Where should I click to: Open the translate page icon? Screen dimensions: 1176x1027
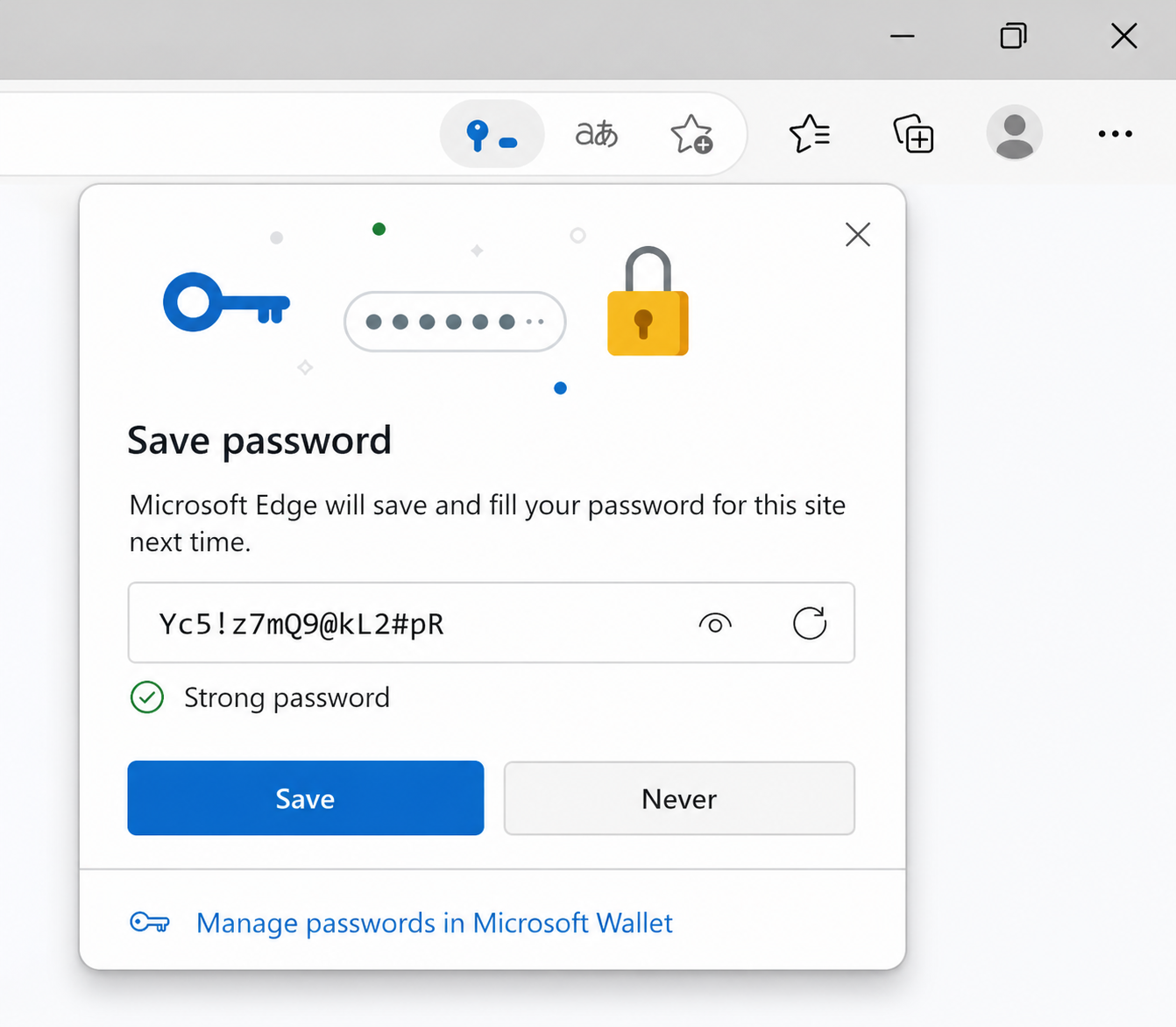pyautogui.click(x=597, y=134)
